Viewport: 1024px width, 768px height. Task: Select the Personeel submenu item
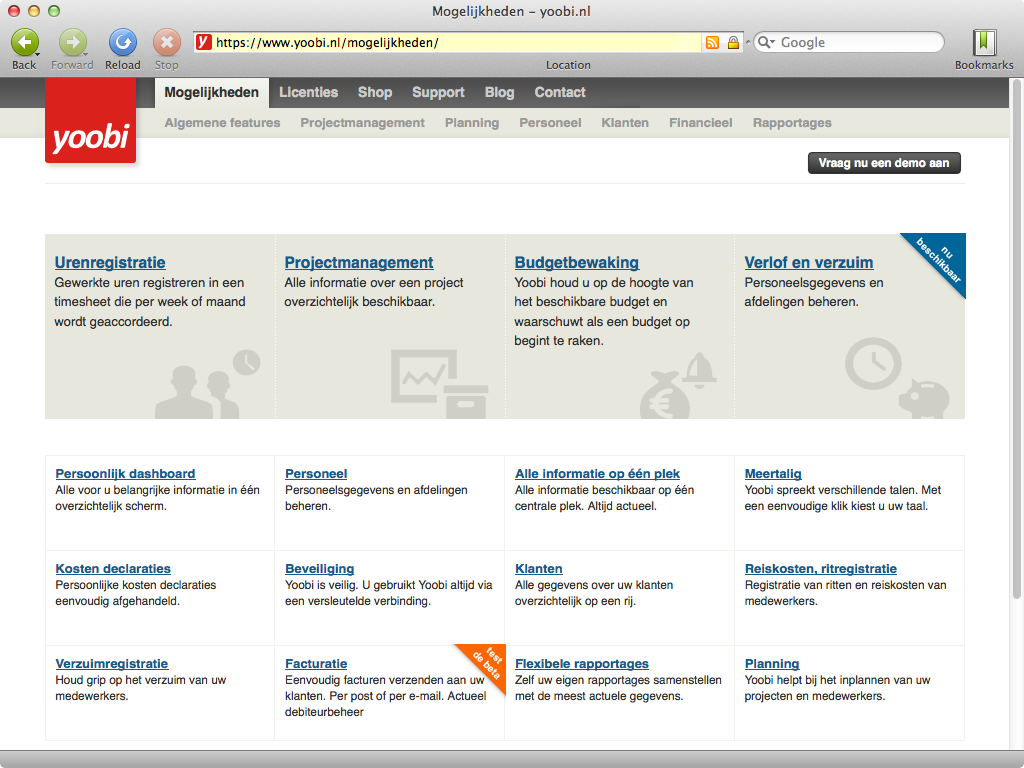click(x=550, y=123)
